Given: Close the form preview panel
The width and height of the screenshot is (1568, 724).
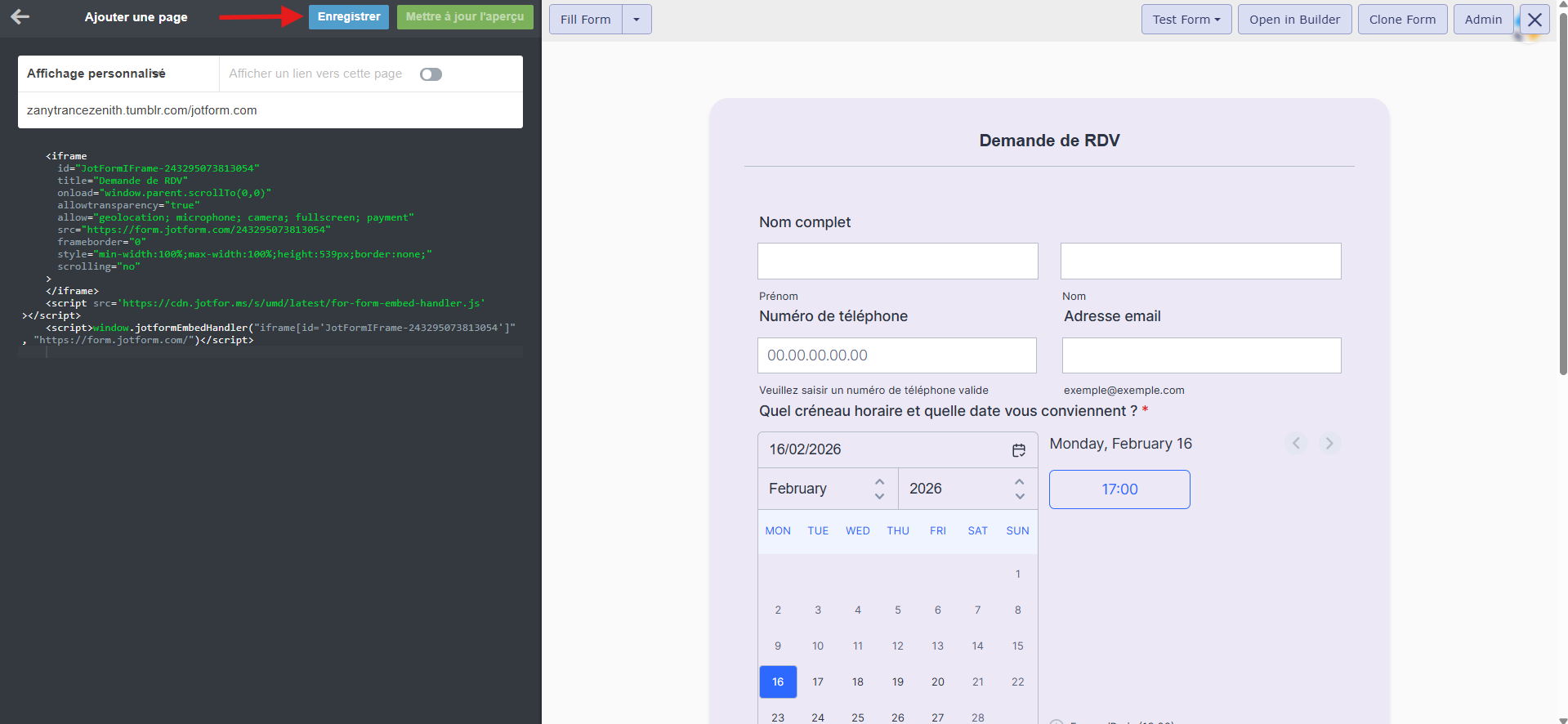Looking at the screenshot, I should coord(1534,20).
